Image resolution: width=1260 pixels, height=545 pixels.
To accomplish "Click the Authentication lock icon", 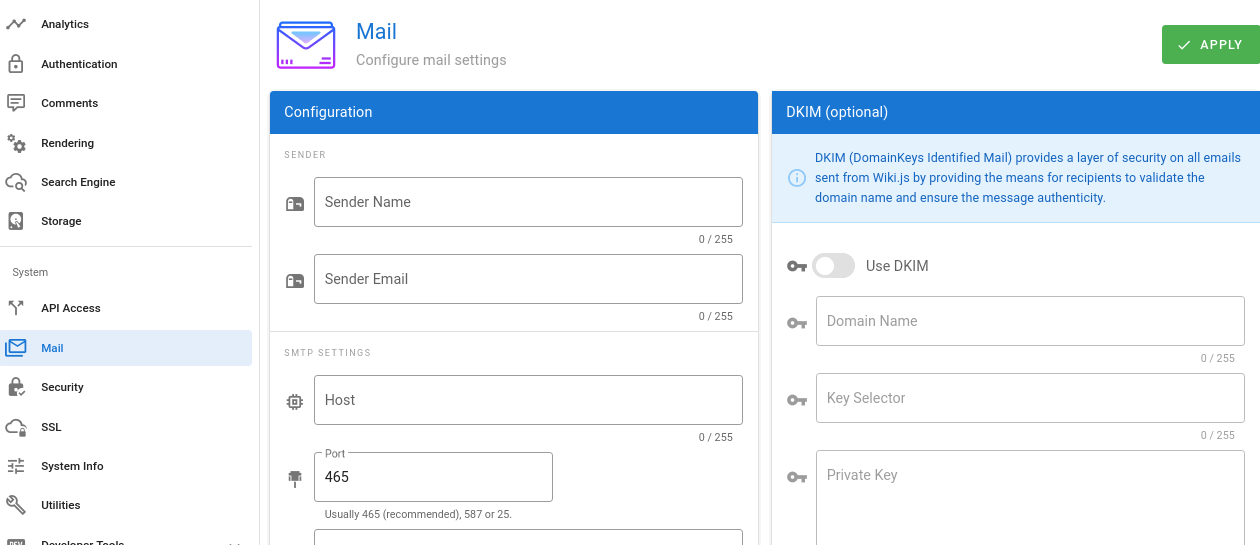I will pyautogui.click(x=16, y=64).
